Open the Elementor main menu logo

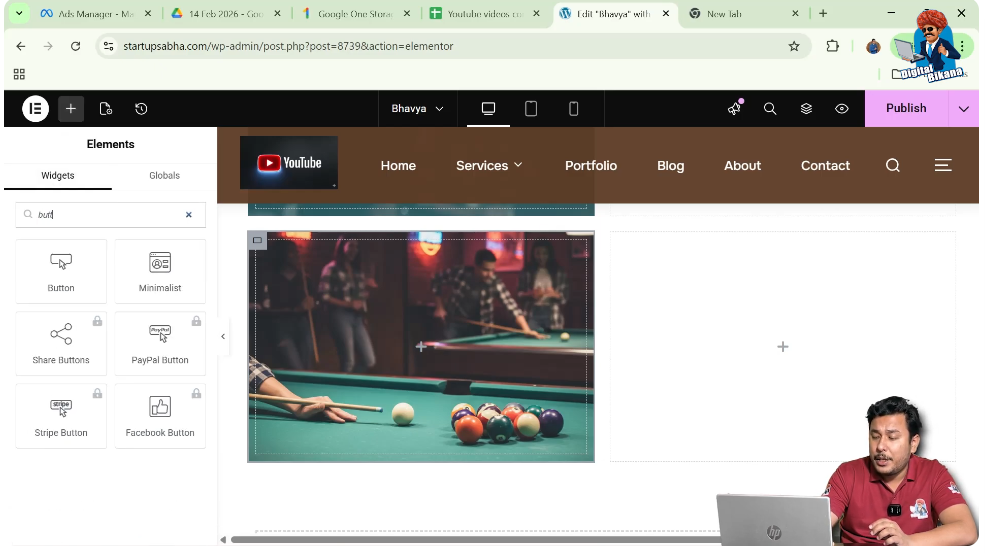[x=35, y=109]
